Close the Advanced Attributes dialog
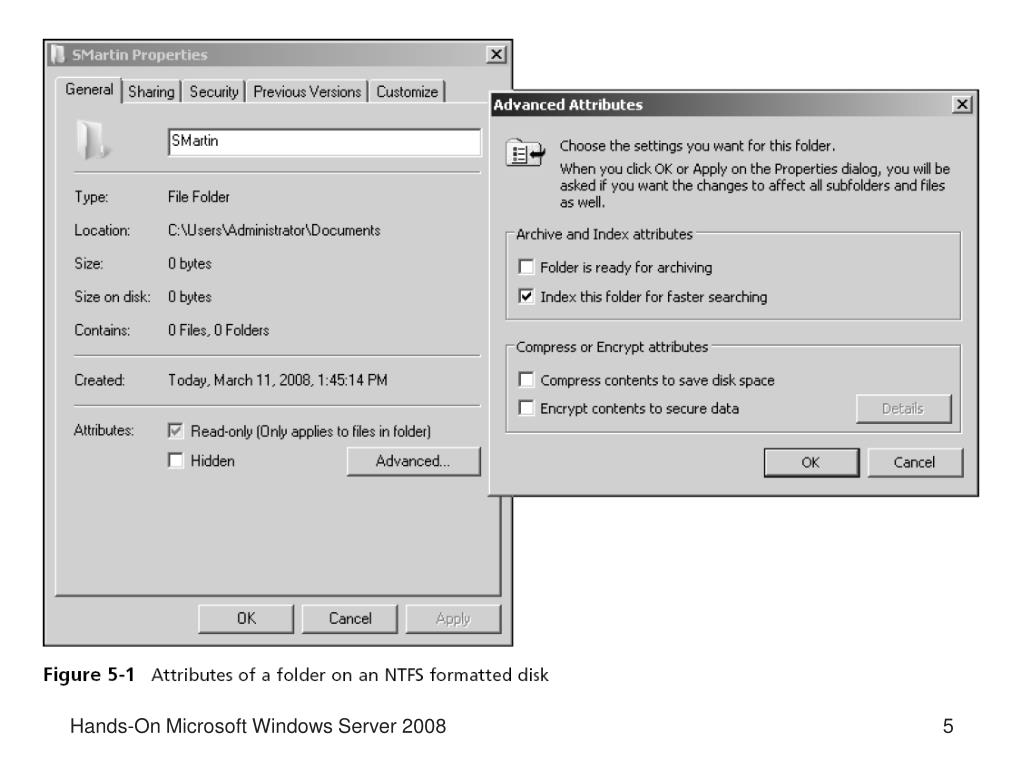The image size is (1024, 768). (961, 104)
